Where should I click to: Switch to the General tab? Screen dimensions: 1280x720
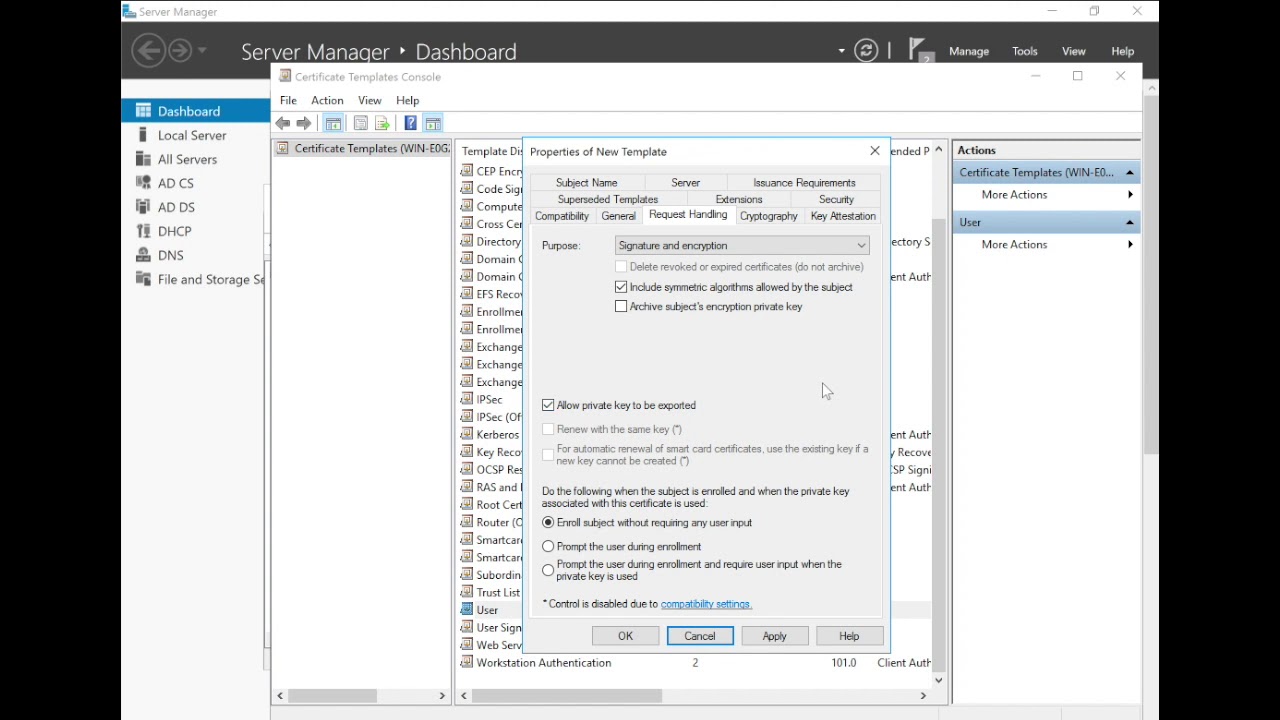618,216
